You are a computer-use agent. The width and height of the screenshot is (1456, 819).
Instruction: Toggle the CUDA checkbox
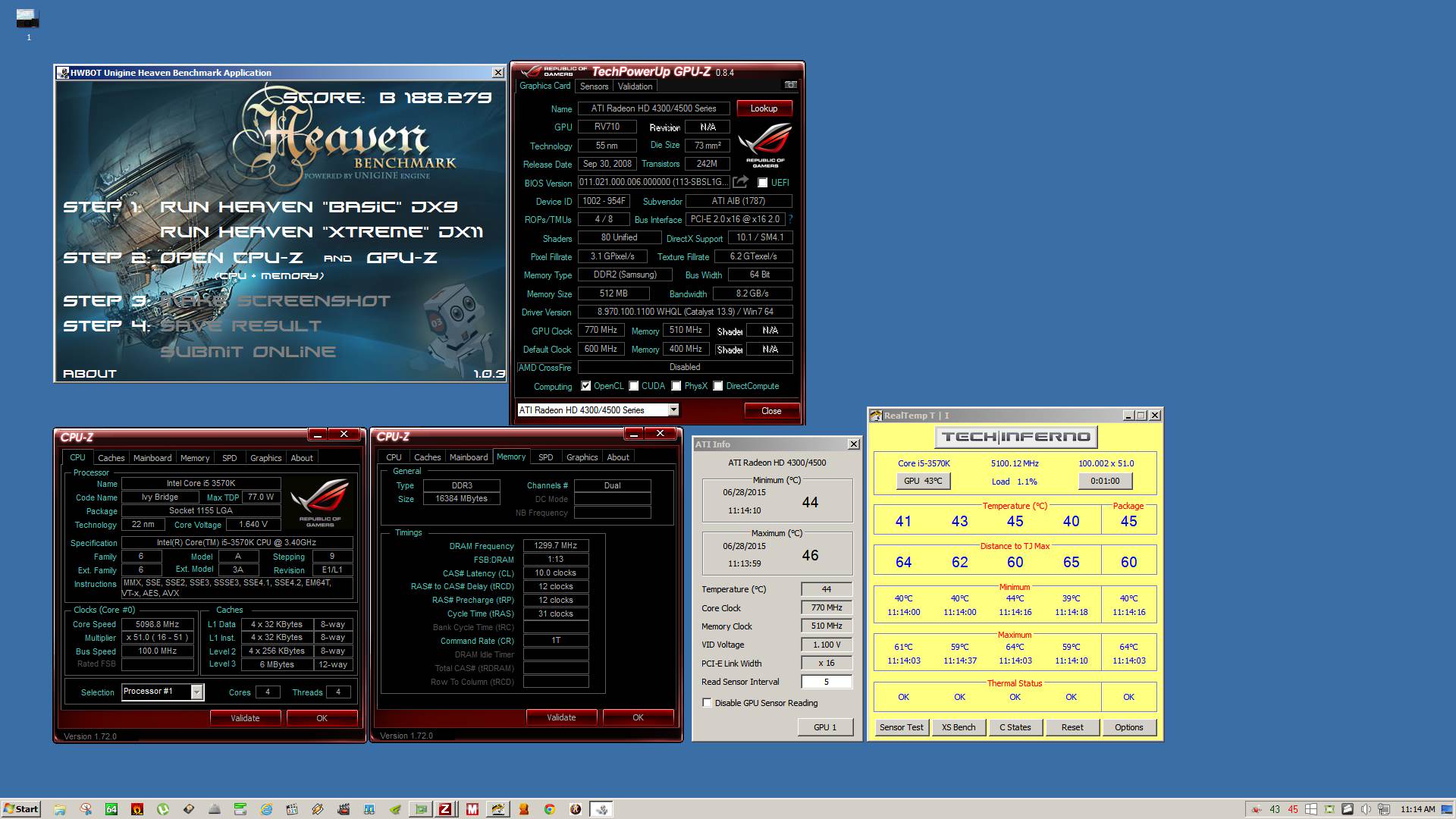[634, 386]
